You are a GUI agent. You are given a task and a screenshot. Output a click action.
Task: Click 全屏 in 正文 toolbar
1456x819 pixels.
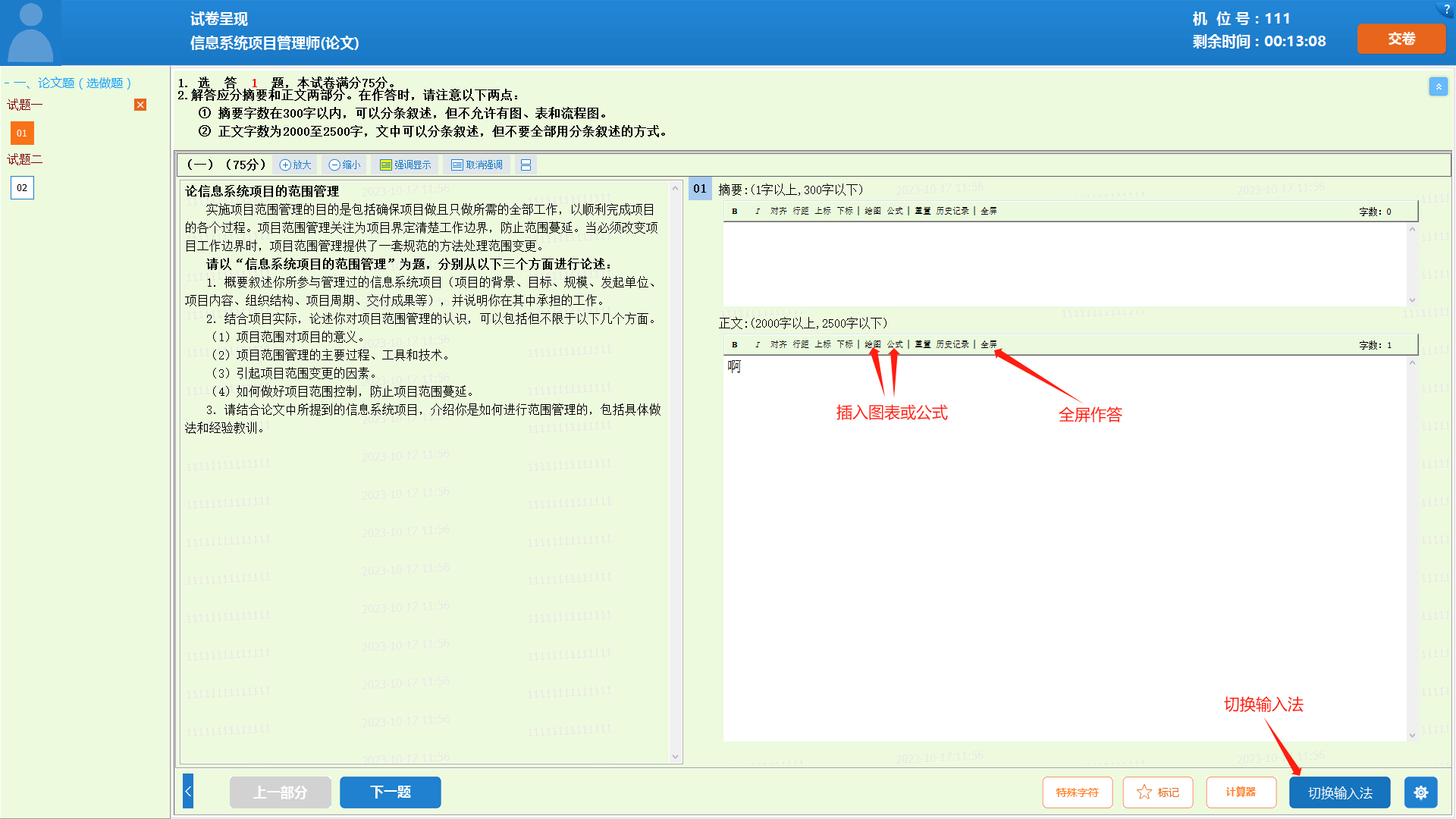988,345
